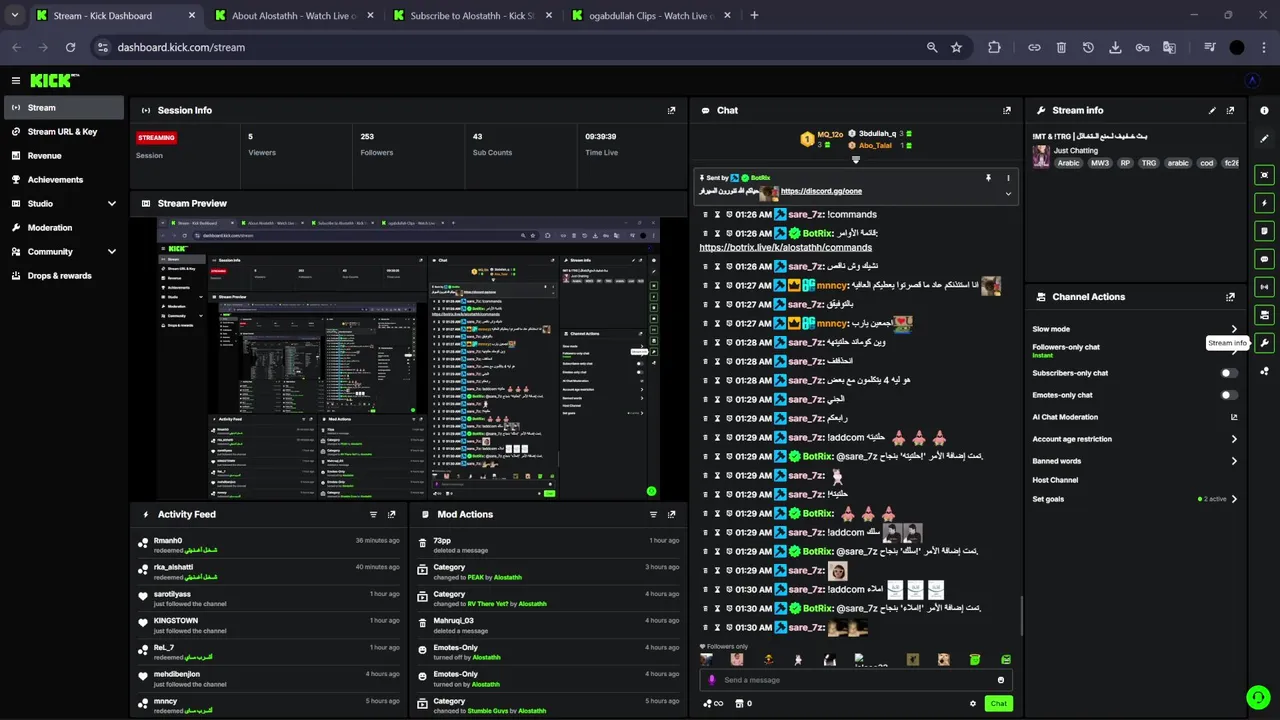Click the pencil icon in right sidebar

[x=1264, y=139]
